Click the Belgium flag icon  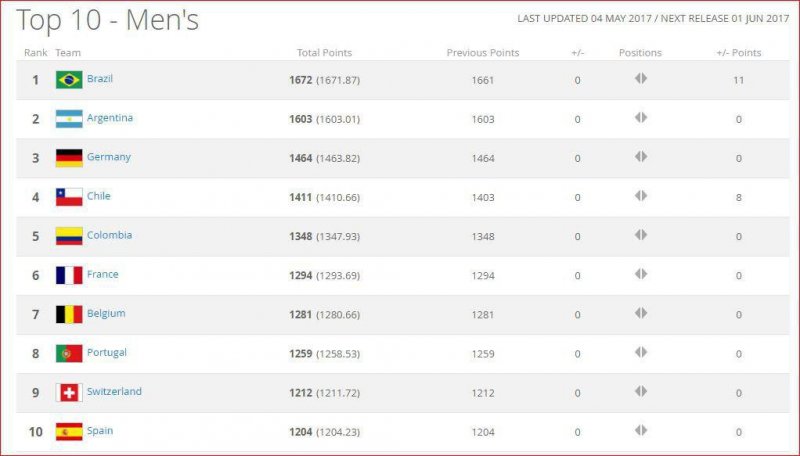pos(69,314)
